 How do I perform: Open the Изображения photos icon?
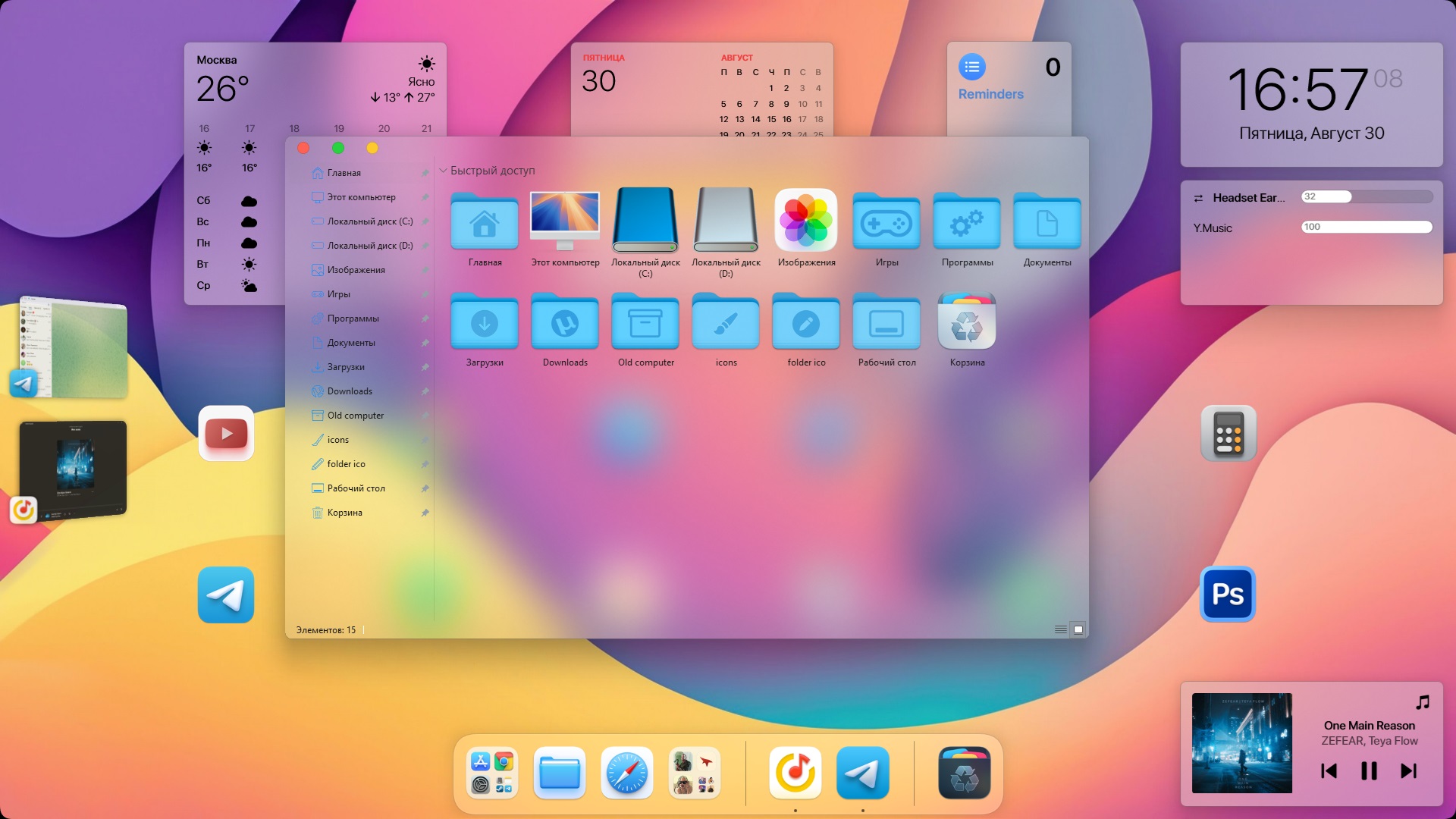pos(806,221)
